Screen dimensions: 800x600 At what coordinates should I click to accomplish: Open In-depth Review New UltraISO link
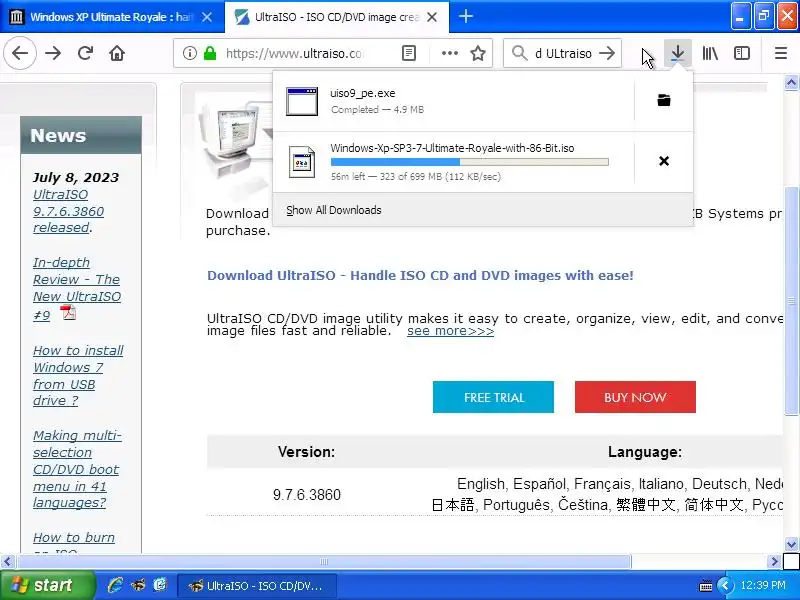tap(77, 288)
